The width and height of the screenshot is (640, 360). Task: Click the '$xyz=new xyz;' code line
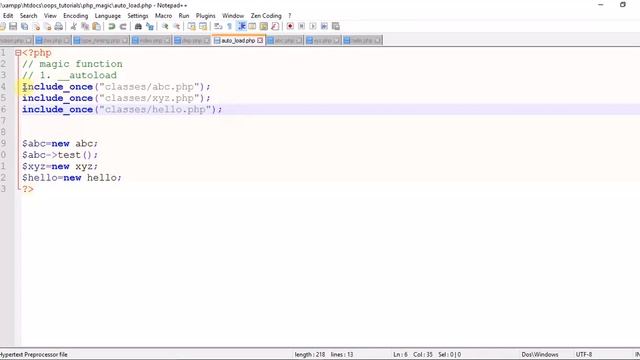pyautogui.click(x=60, y=167)
